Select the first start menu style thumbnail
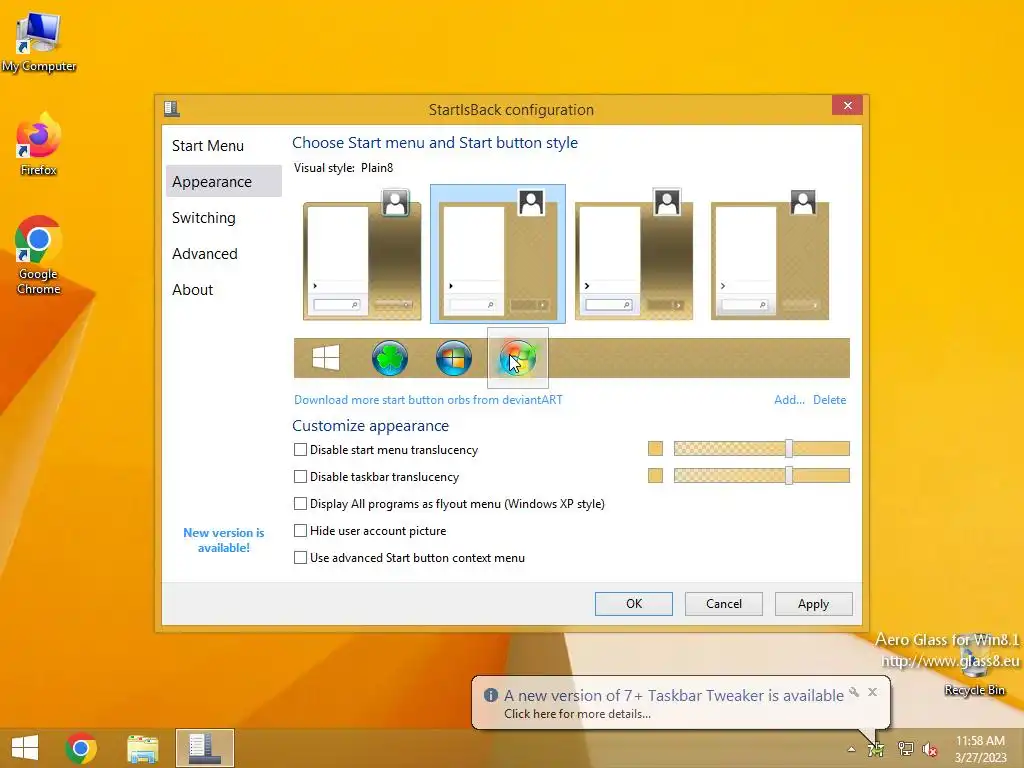 click(362, 255)
